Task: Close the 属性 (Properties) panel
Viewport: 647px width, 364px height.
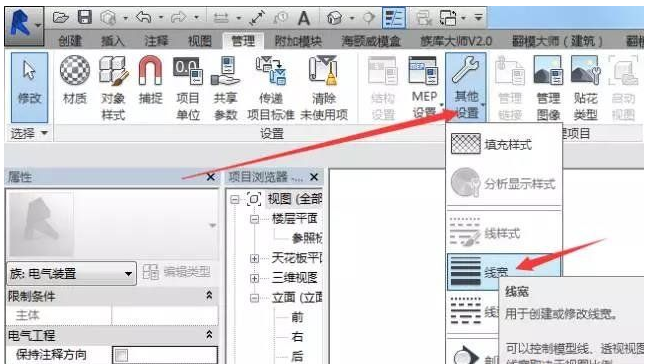Action: [x=210, y=177]
